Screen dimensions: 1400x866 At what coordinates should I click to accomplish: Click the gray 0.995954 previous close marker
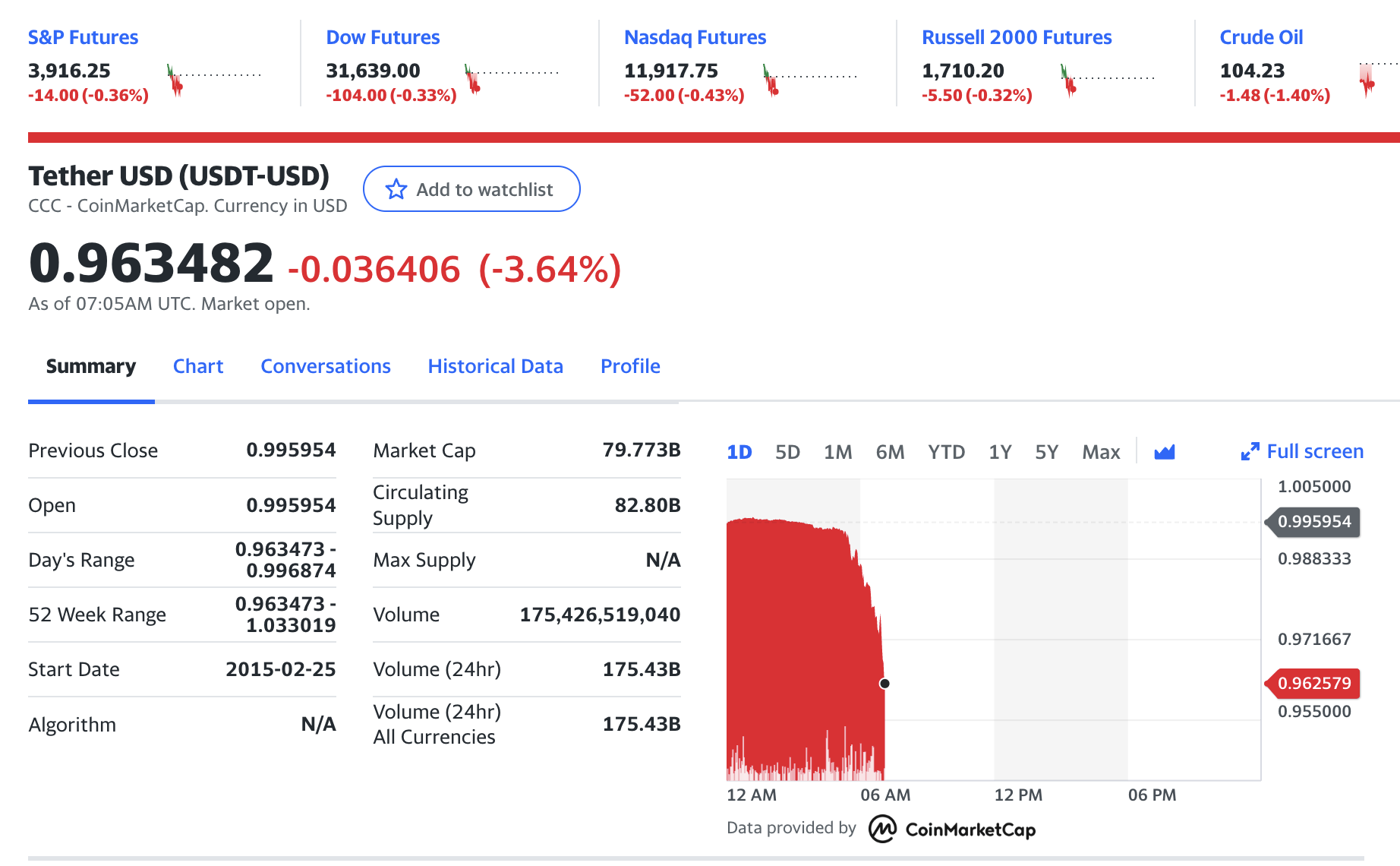(1313, 522)
